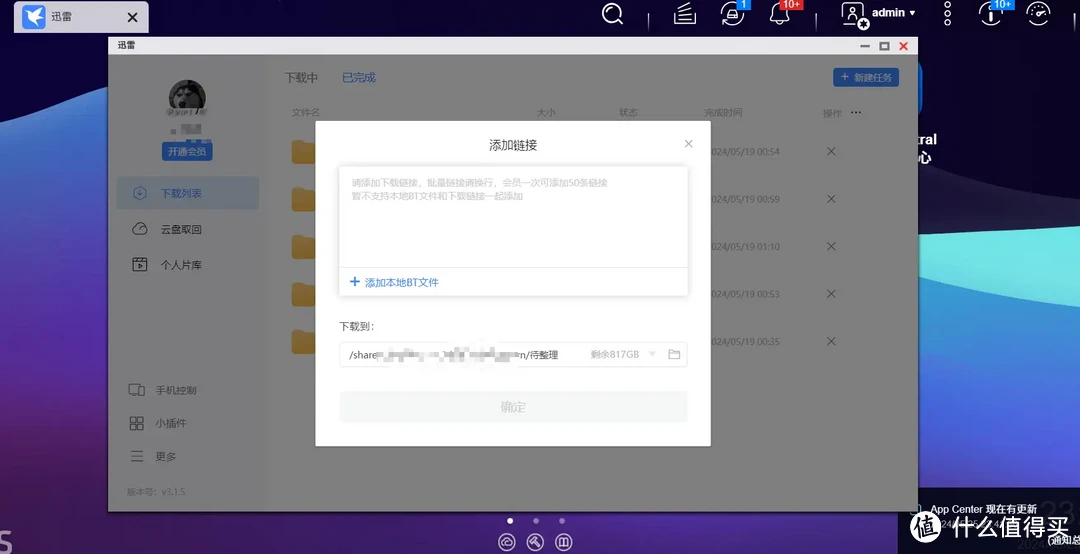Minimize the 迅雷 window
The image size is (1080, 554).
[x=864, y=46]
